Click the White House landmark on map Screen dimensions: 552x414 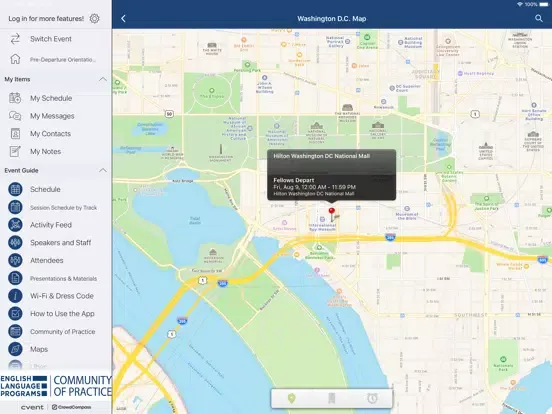tap(212, 49)
